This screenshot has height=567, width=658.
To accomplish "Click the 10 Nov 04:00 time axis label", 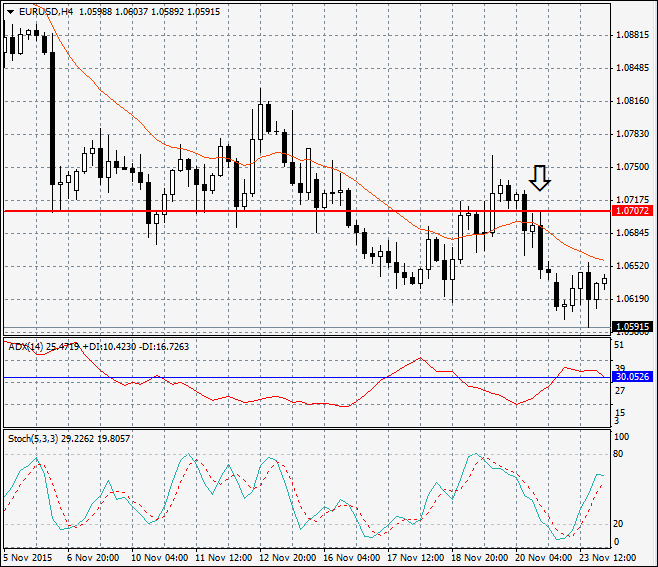I will [x=159, y=558].
